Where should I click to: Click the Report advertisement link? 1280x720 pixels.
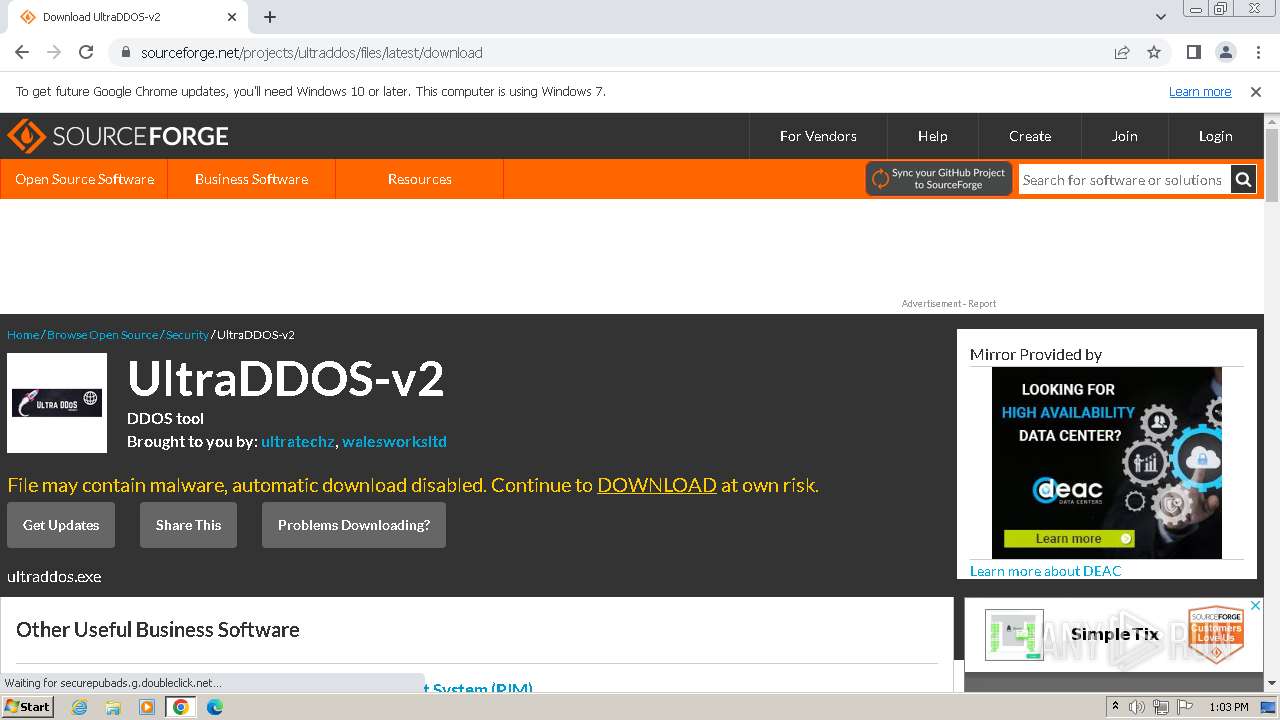coord(982,304)
